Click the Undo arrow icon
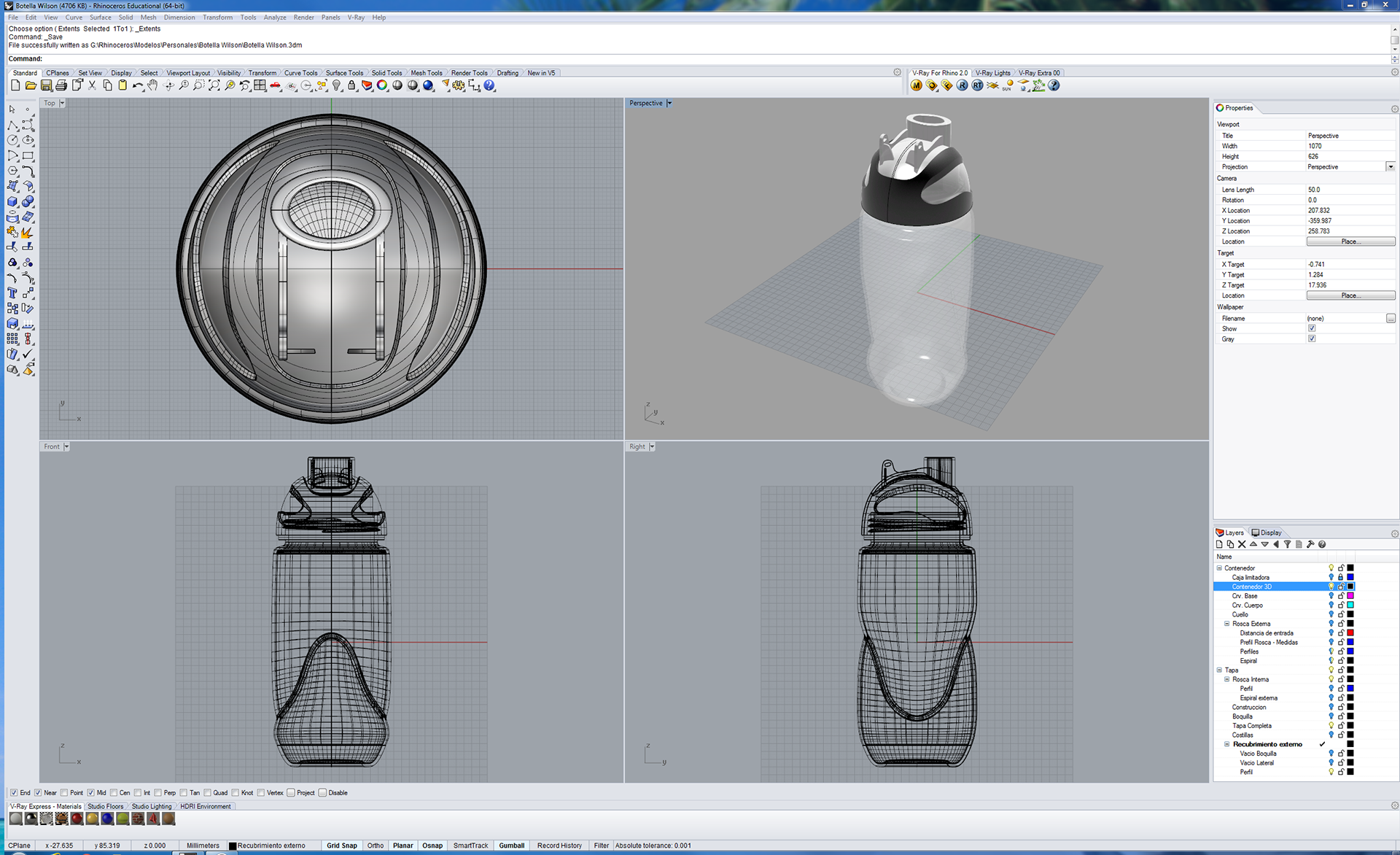 [x=137, y=85]
